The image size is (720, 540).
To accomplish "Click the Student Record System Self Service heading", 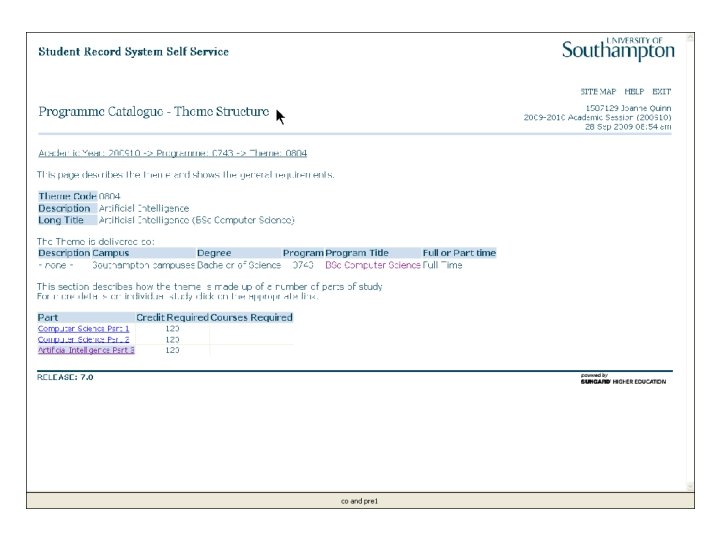I will [133, 51].
